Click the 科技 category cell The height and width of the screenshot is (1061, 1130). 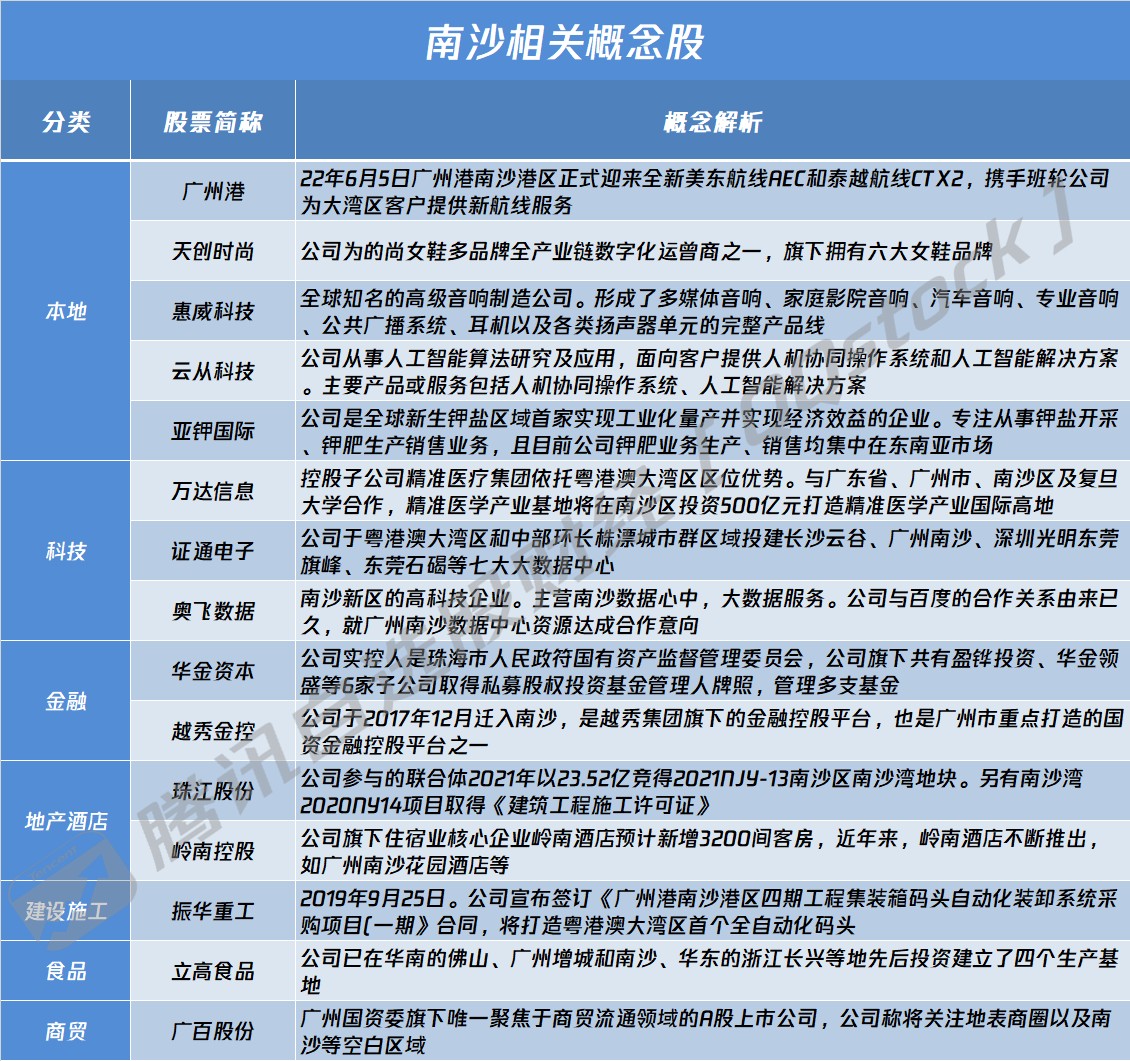click(66, 551)
